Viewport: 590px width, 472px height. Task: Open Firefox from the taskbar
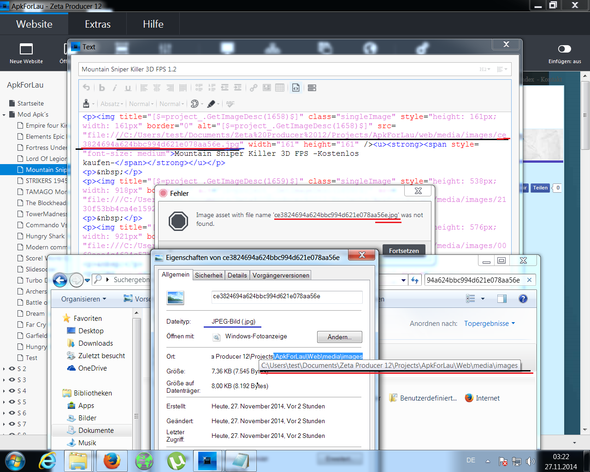112,461
